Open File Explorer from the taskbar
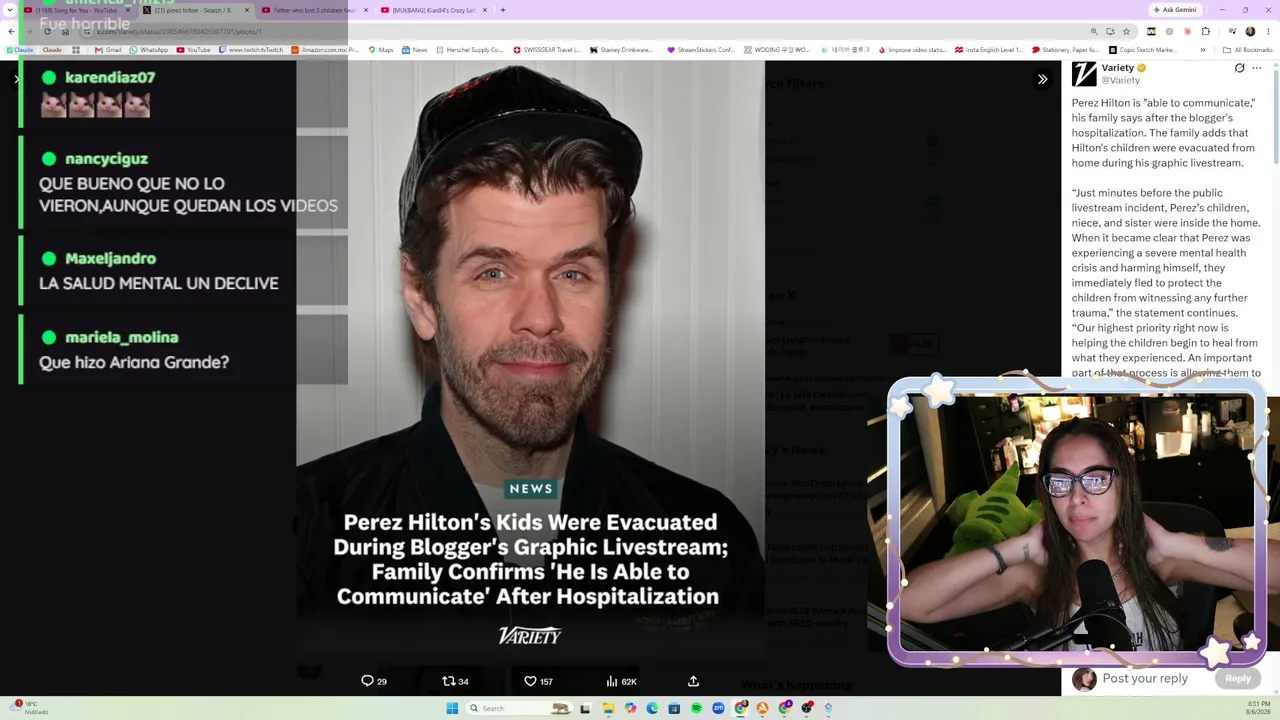The width and height of the screenshot is (1280, 720). click(x=608, y=708)
